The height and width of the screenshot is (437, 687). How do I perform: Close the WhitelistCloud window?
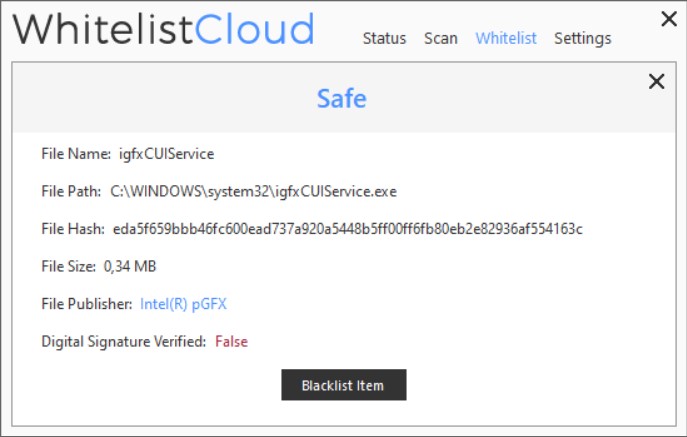(x=669, y=18)
